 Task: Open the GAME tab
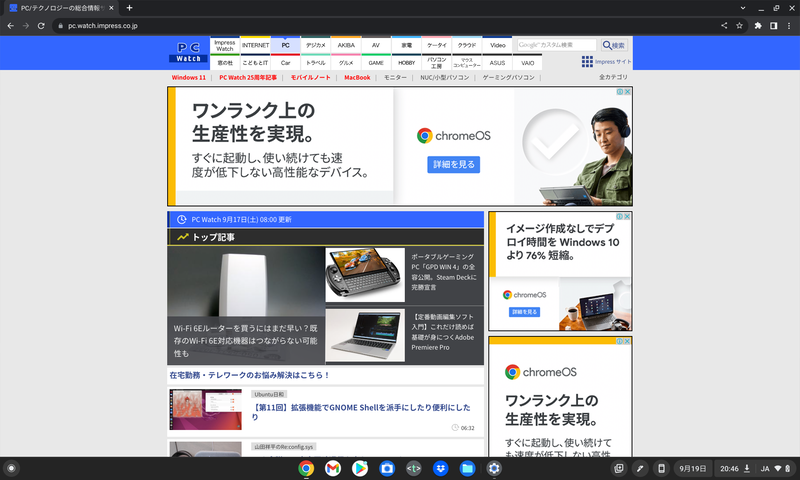(376, 63)
